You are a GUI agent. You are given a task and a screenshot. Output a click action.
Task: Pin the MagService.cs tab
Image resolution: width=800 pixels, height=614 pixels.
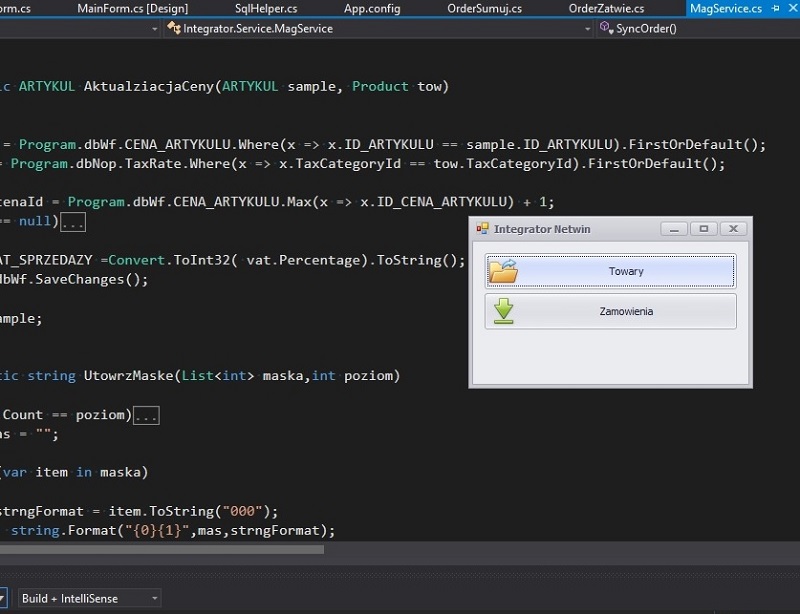point(776,8)
